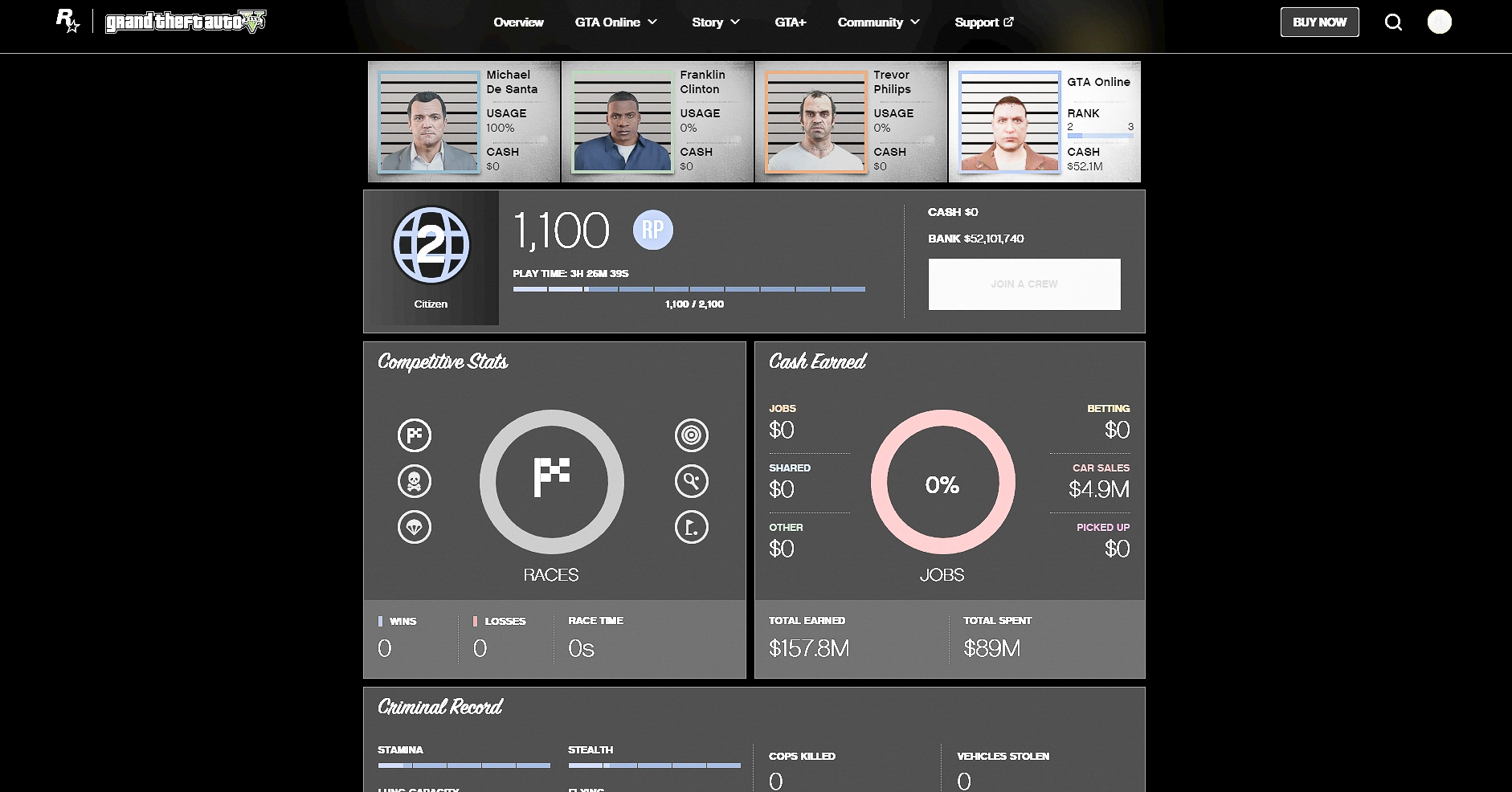This screenshot has height=792, width=1512.
Task: Click the JOIN A CREW button
Action: [1024, 284]
